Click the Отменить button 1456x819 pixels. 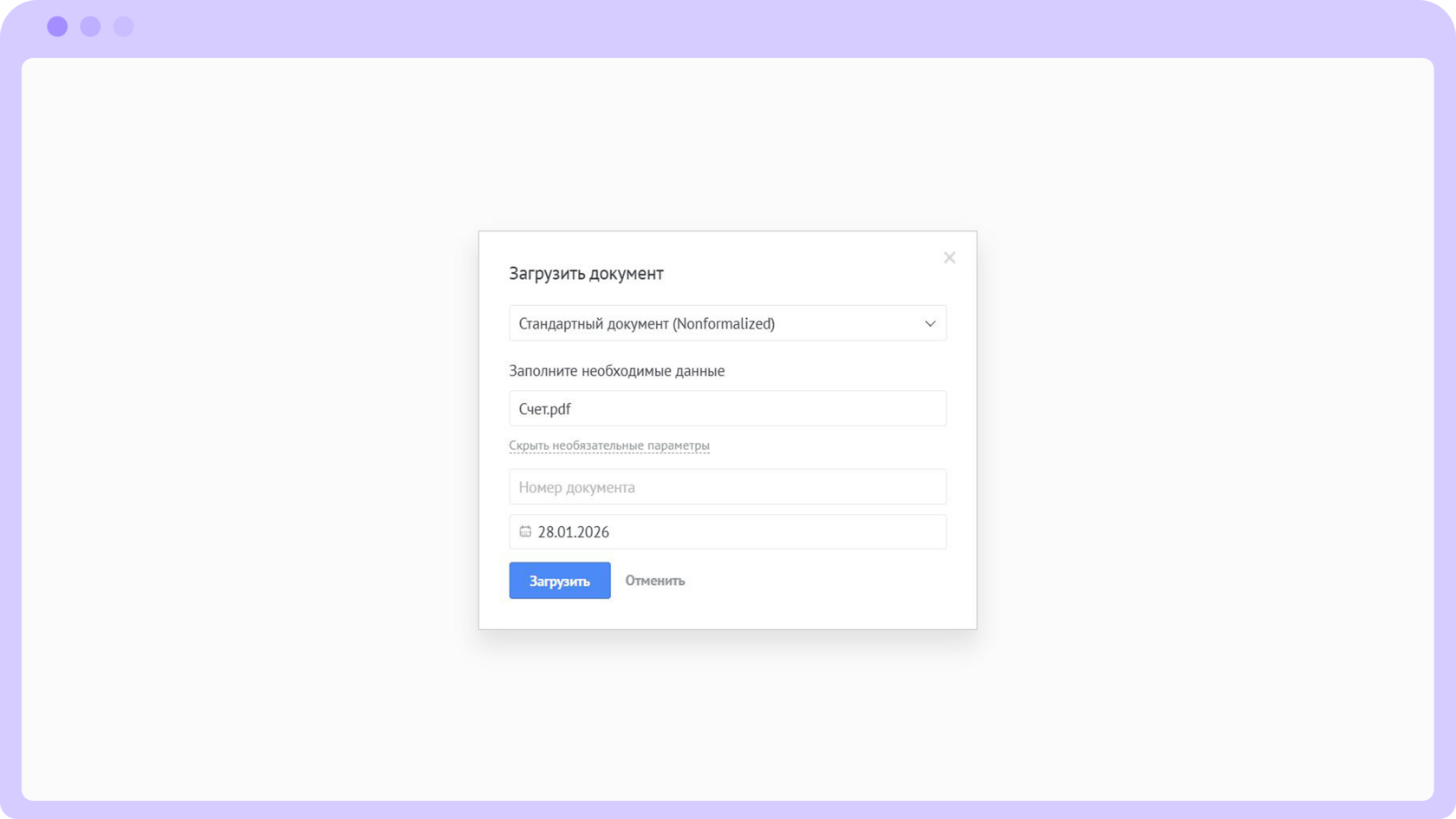click(x=654, y=581)
